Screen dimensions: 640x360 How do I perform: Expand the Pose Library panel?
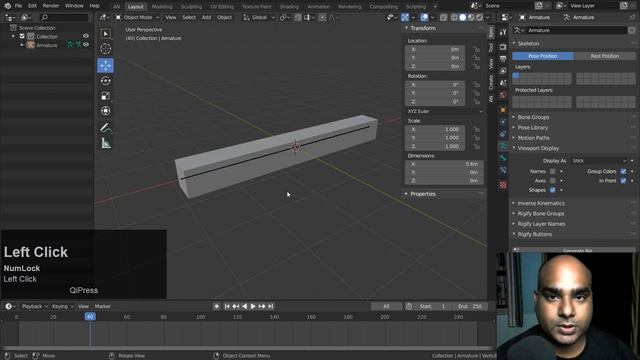coord(532,128)
